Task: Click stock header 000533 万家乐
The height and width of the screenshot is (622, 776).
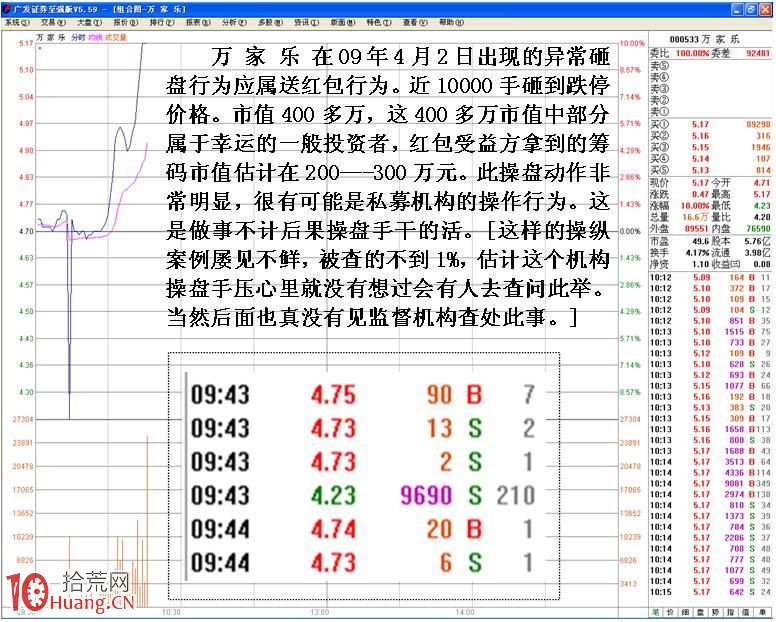Action: click(x=704, y=39)
